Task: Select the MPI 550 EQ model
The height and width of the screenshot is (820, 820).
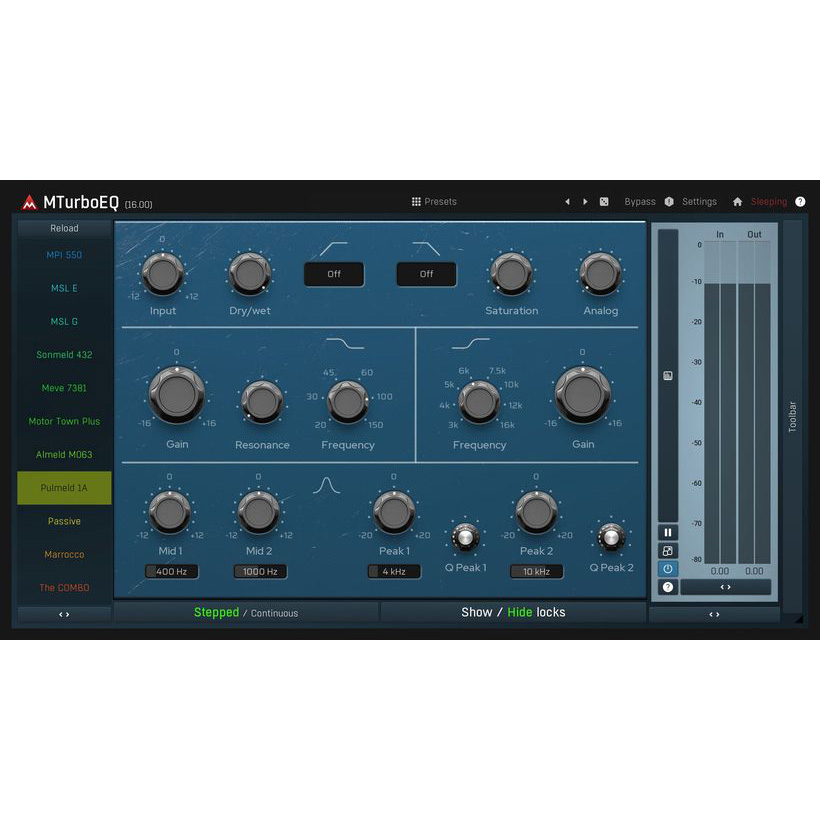Action: (64, 255)
